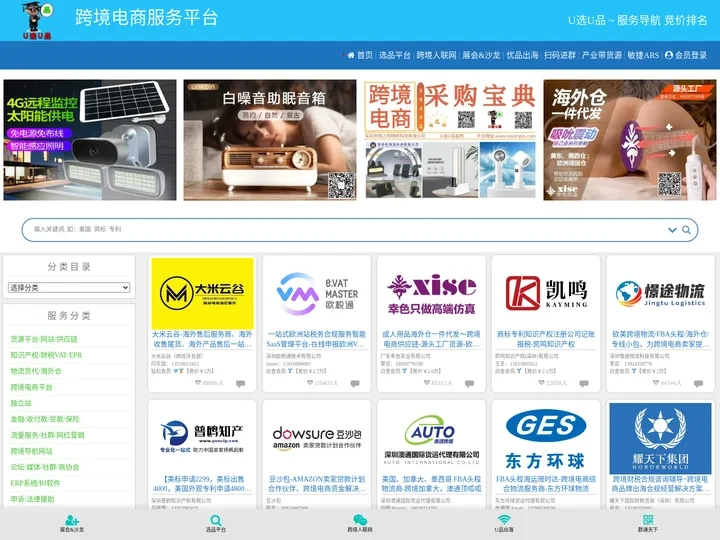Click the 凯鸣 KAYMING logo
The width and height of the screenshot is (720, 540).
point(546,293)
